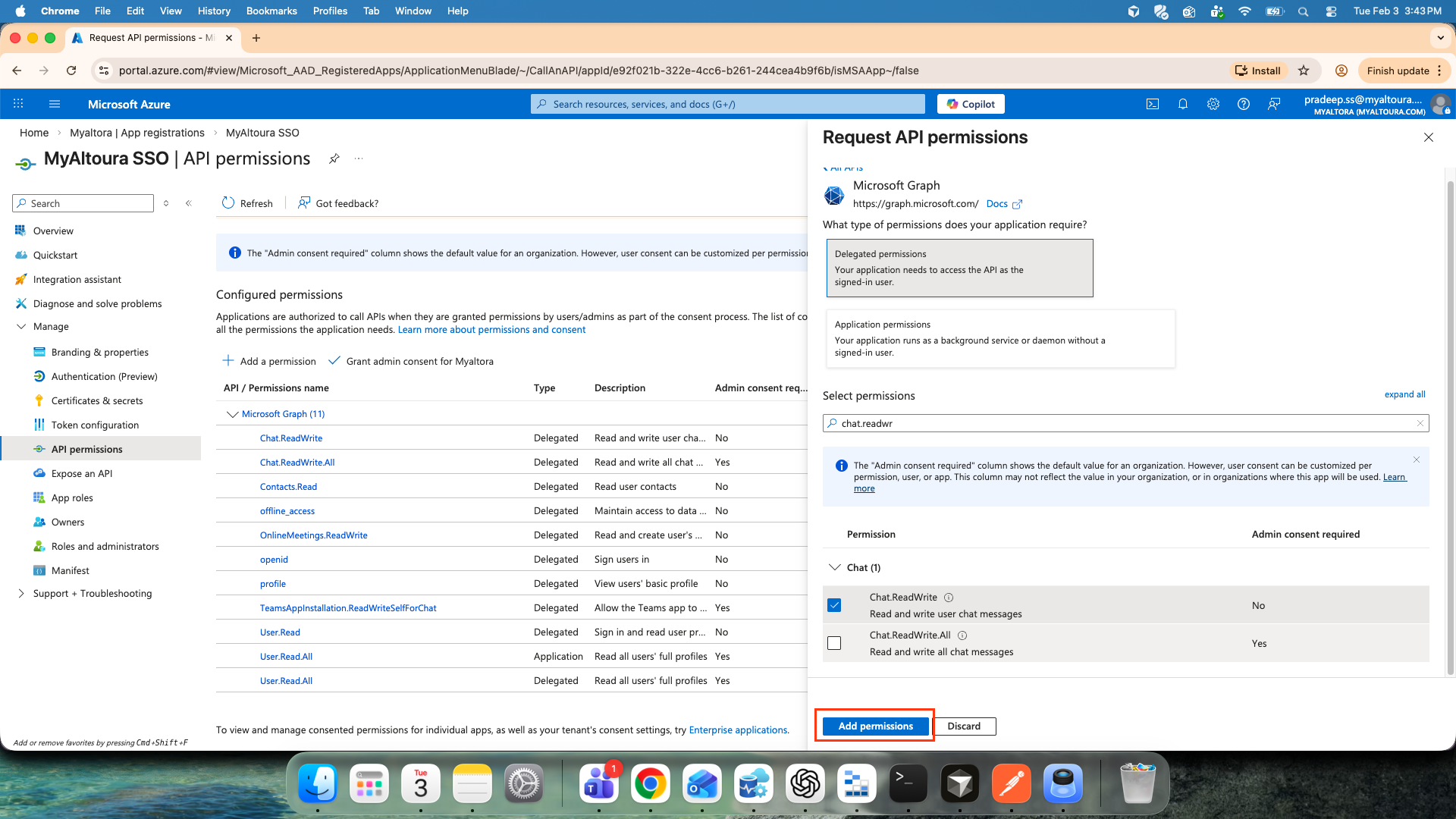Pin the MyAltoura SSO blade
Screen dimensions: 1456x819
(x=334, y=158)
